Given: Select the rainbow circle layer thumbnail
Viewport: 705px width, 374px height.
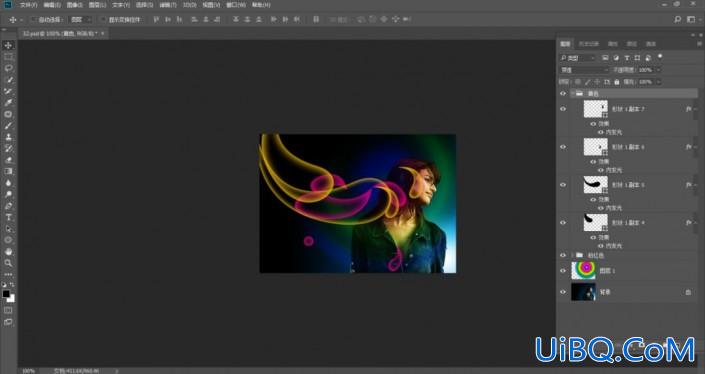Looking at the screenshot, I should pos(583,271).
